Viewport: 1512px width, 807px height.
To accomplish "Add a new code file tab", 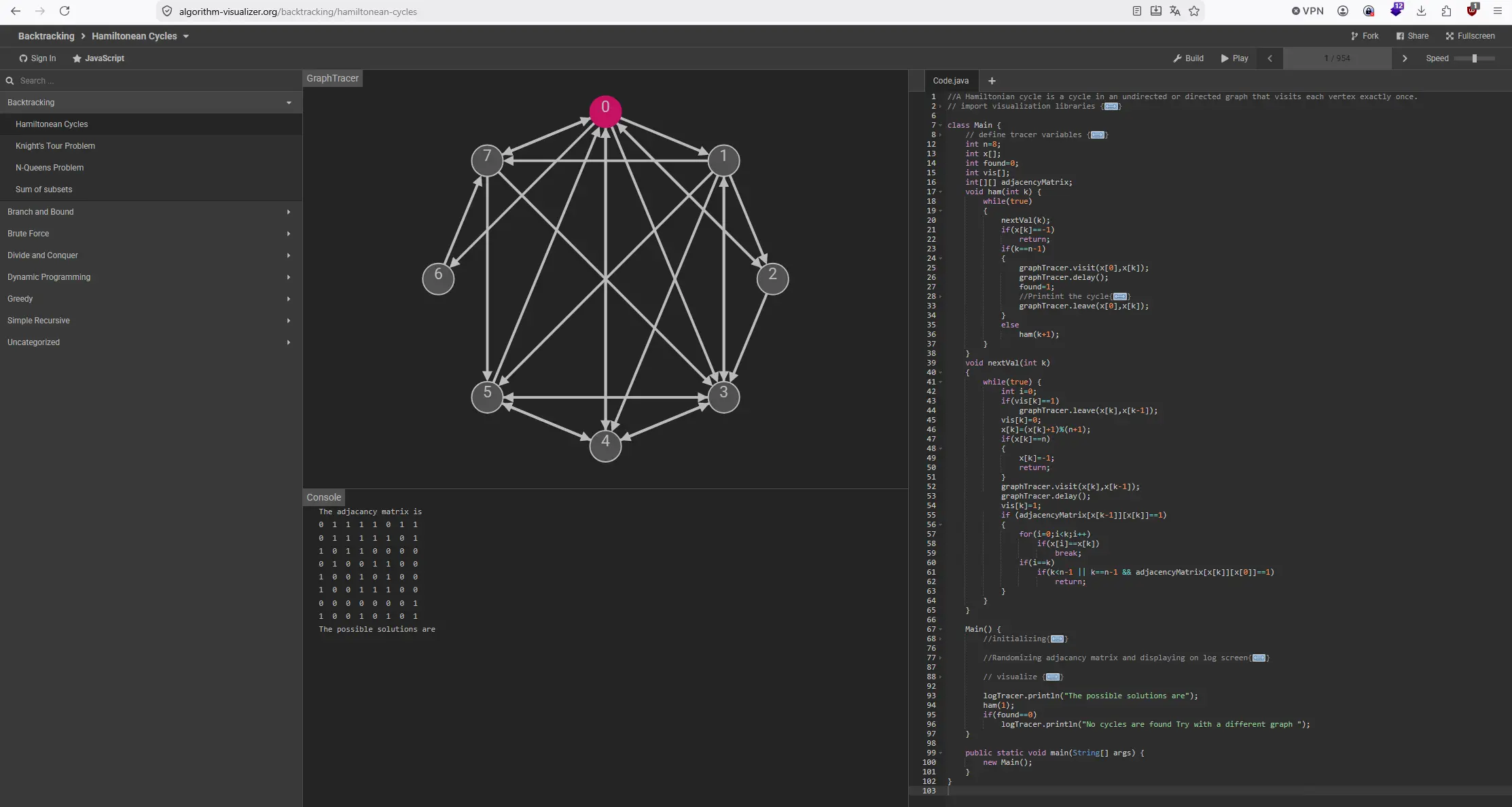I will tap(992, 81).
